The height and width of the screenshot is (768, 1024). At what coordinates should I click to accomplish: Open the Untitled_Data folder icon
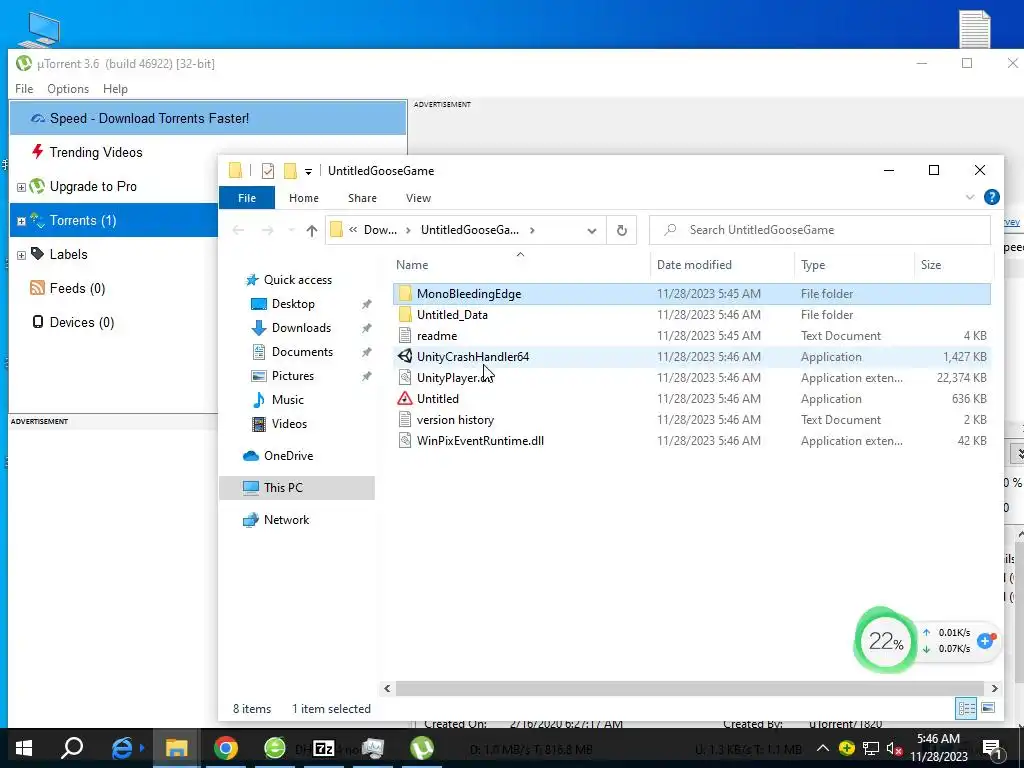tap(405, 315)
